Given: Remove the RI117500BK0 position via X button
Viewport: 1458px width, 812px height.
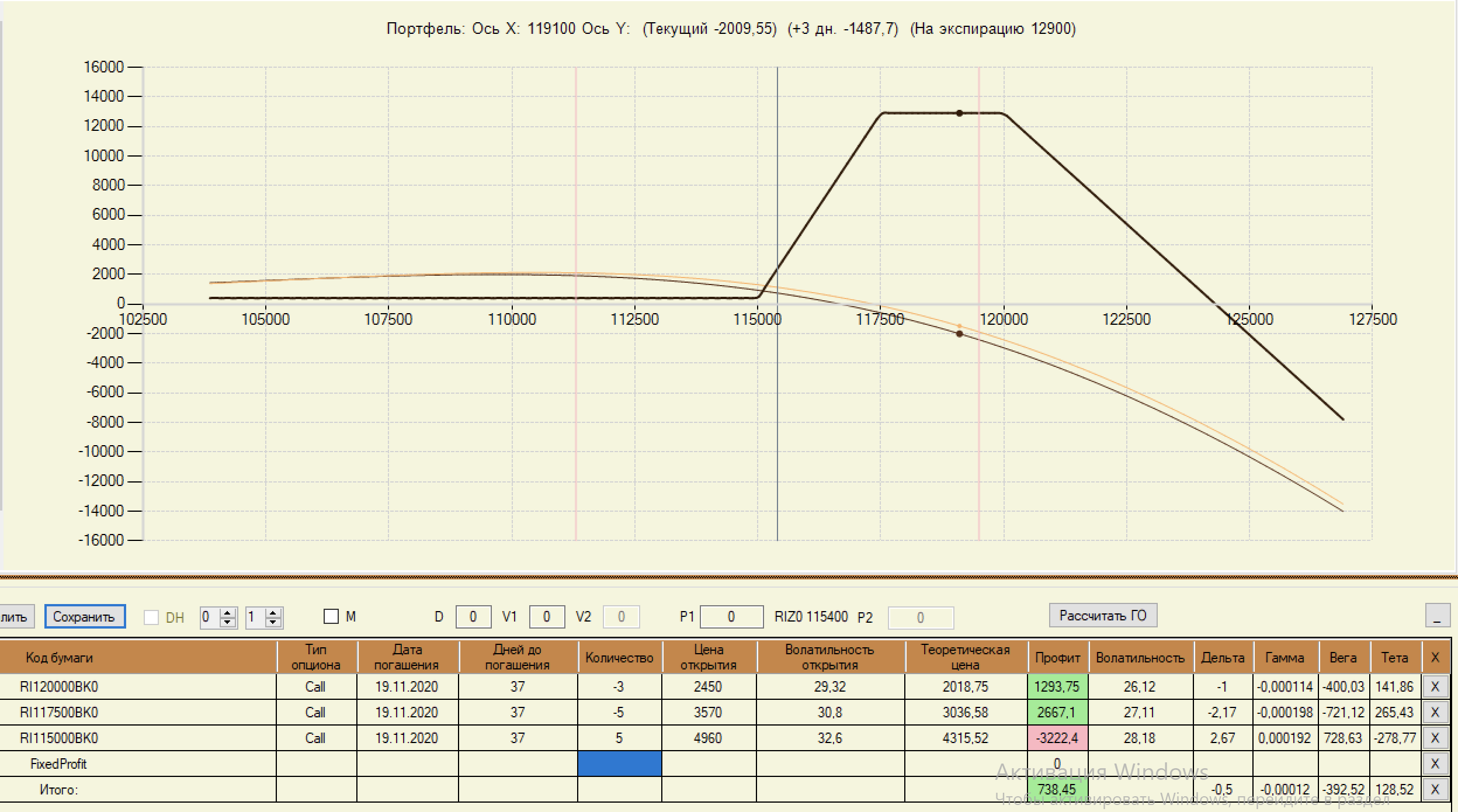Looking at the screenshot, I should tap(1435, 712).
